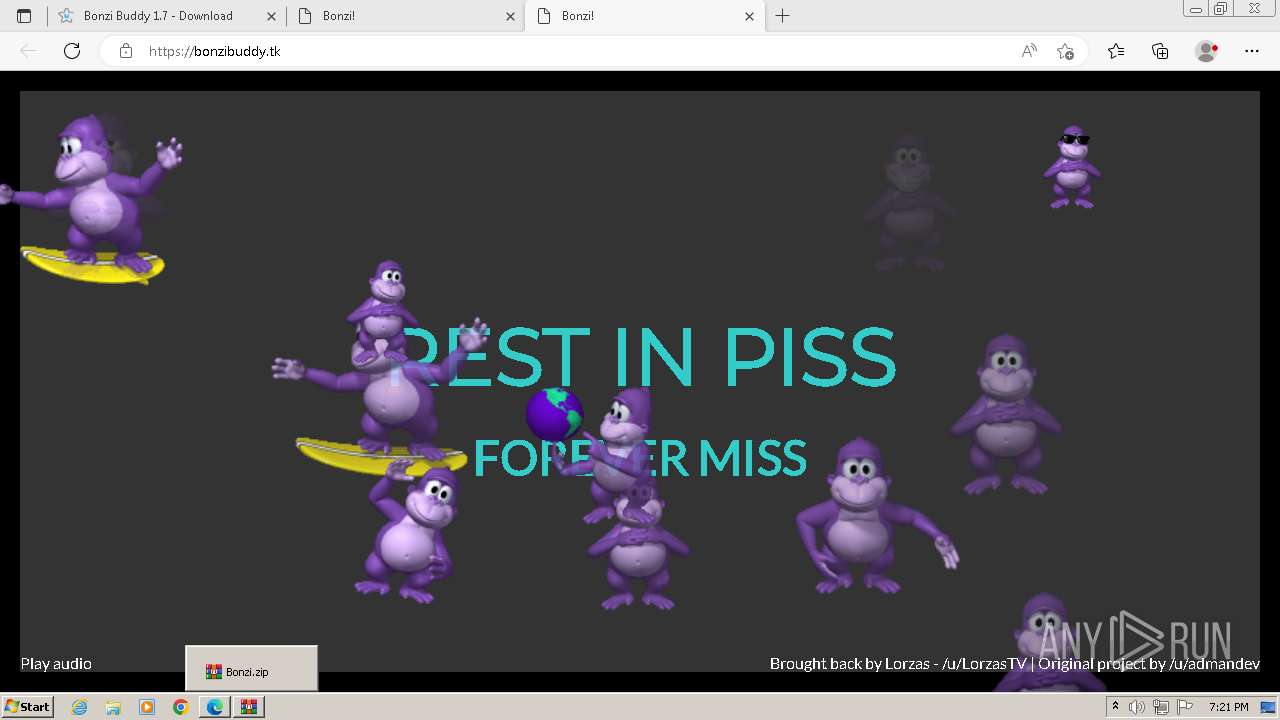This screenshot has height=720, width=1280.
Task: Open Read aloud feature
Action: [x=1029, y=51]
